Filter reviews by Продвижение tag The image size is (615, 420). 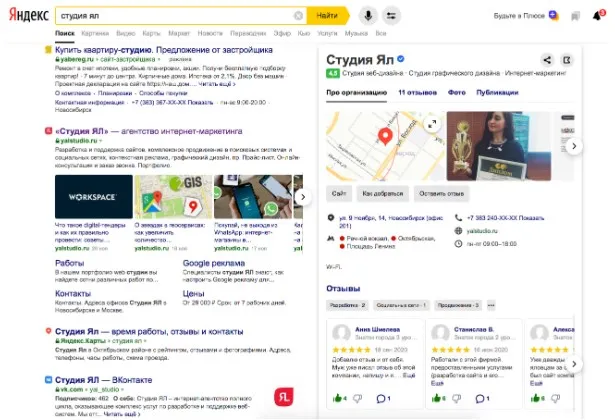[458, 305]
